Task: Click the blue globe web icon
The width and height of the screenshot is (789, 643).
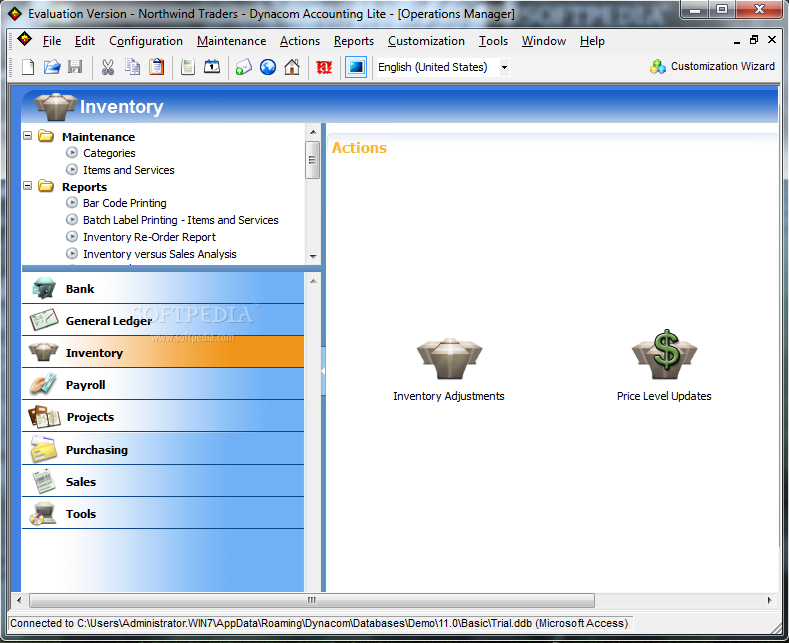Action: pos(268,67)
